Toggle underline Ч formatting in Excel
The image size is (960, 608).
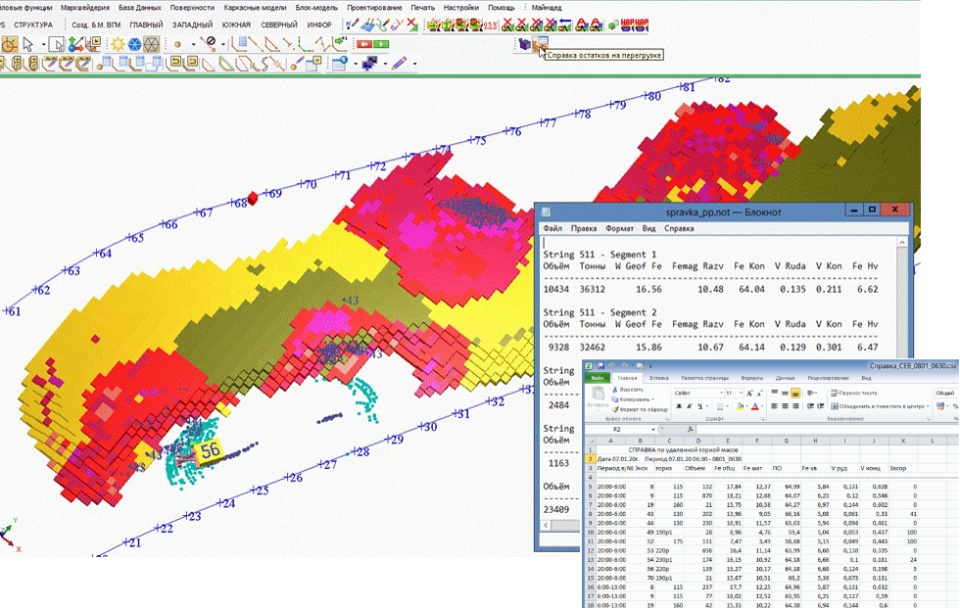pos(701,407)
